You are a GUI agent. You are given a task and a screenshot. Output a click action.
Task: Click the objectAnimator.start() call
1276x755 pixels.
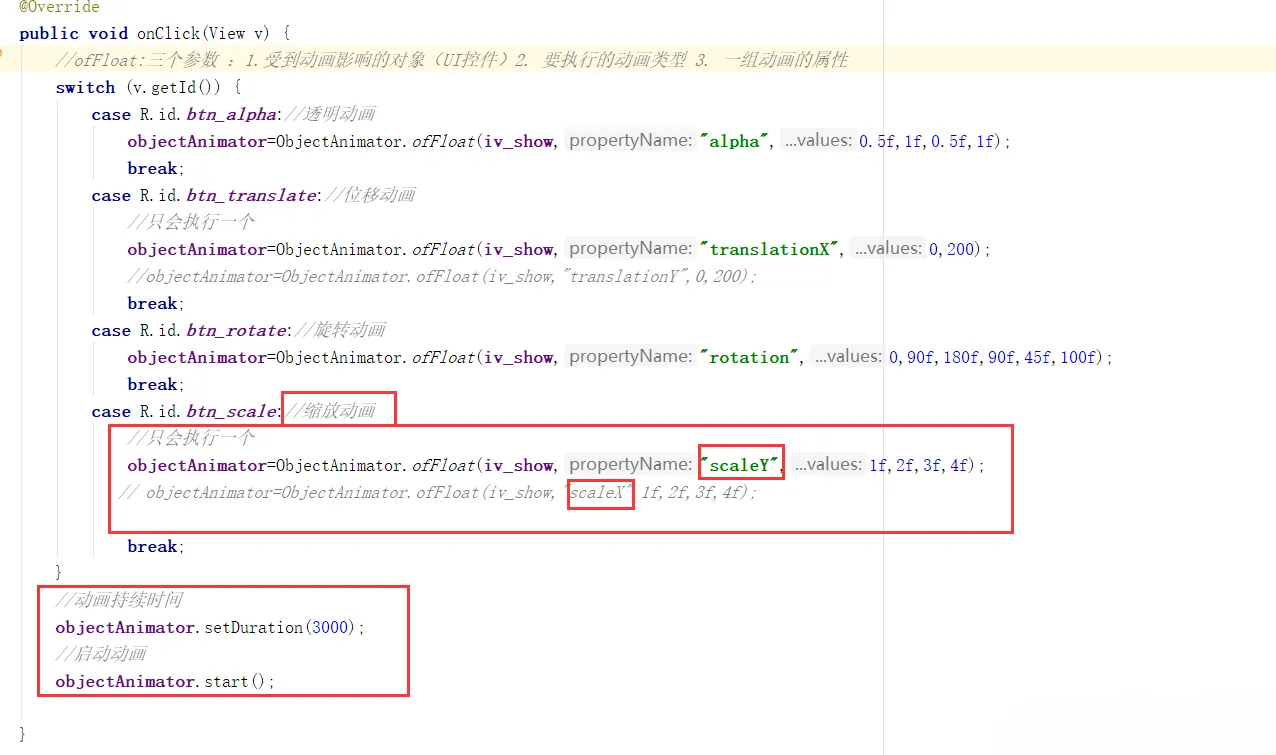(165, 682)
